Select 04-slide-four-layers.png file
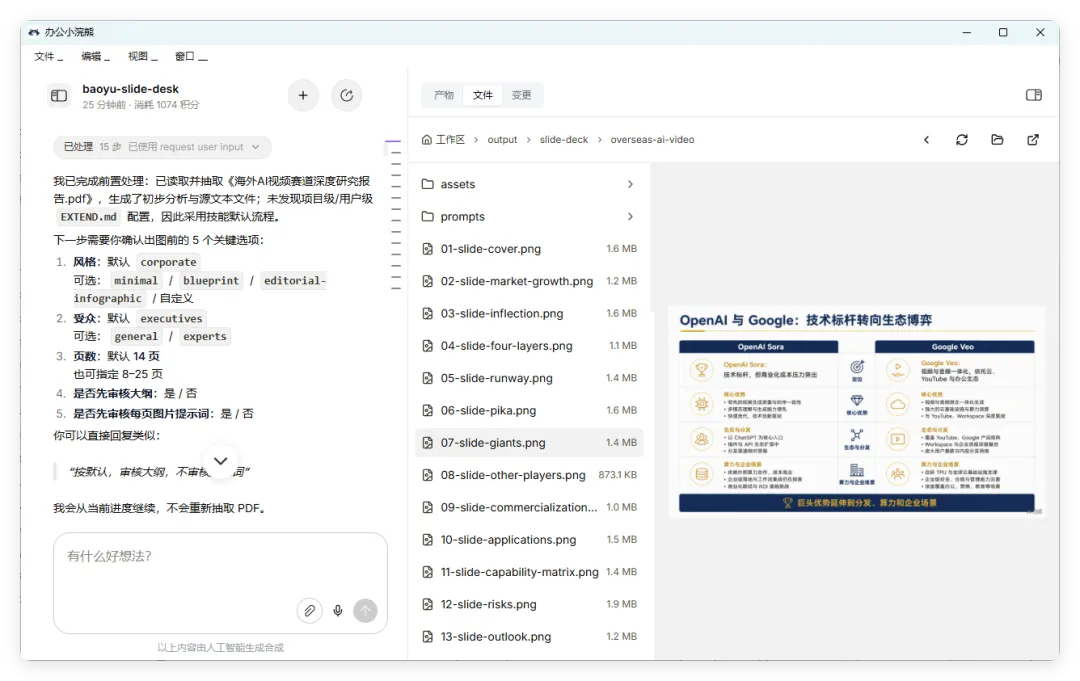The height and width of the screenshot is (681, 1080). click(529, 346)
